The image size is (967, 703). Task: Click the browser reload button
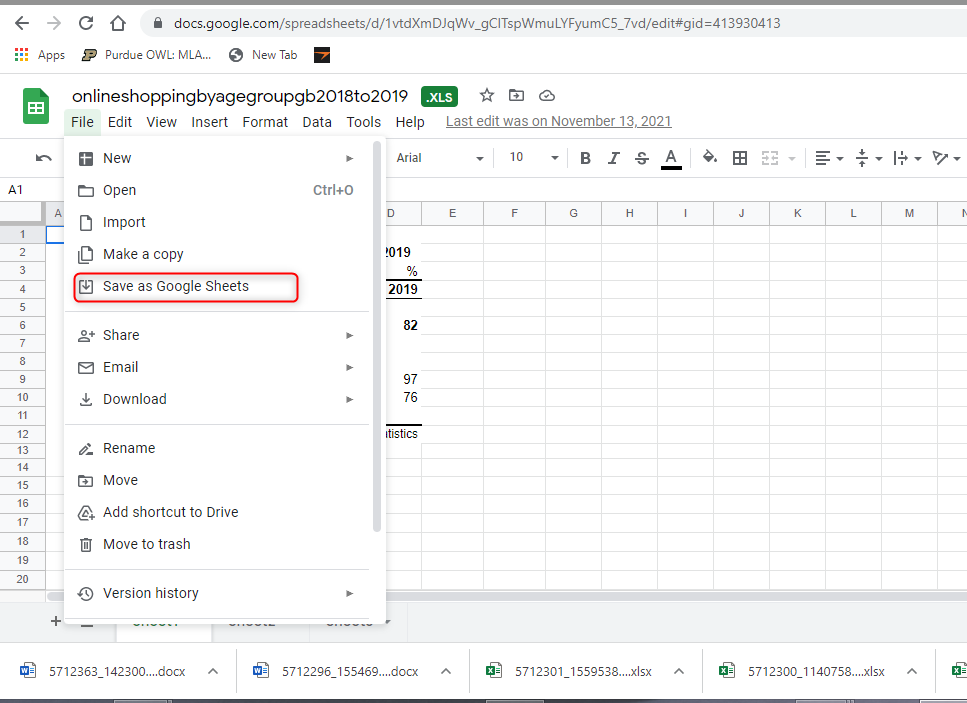pyautogui.click(x=86, y=23)
